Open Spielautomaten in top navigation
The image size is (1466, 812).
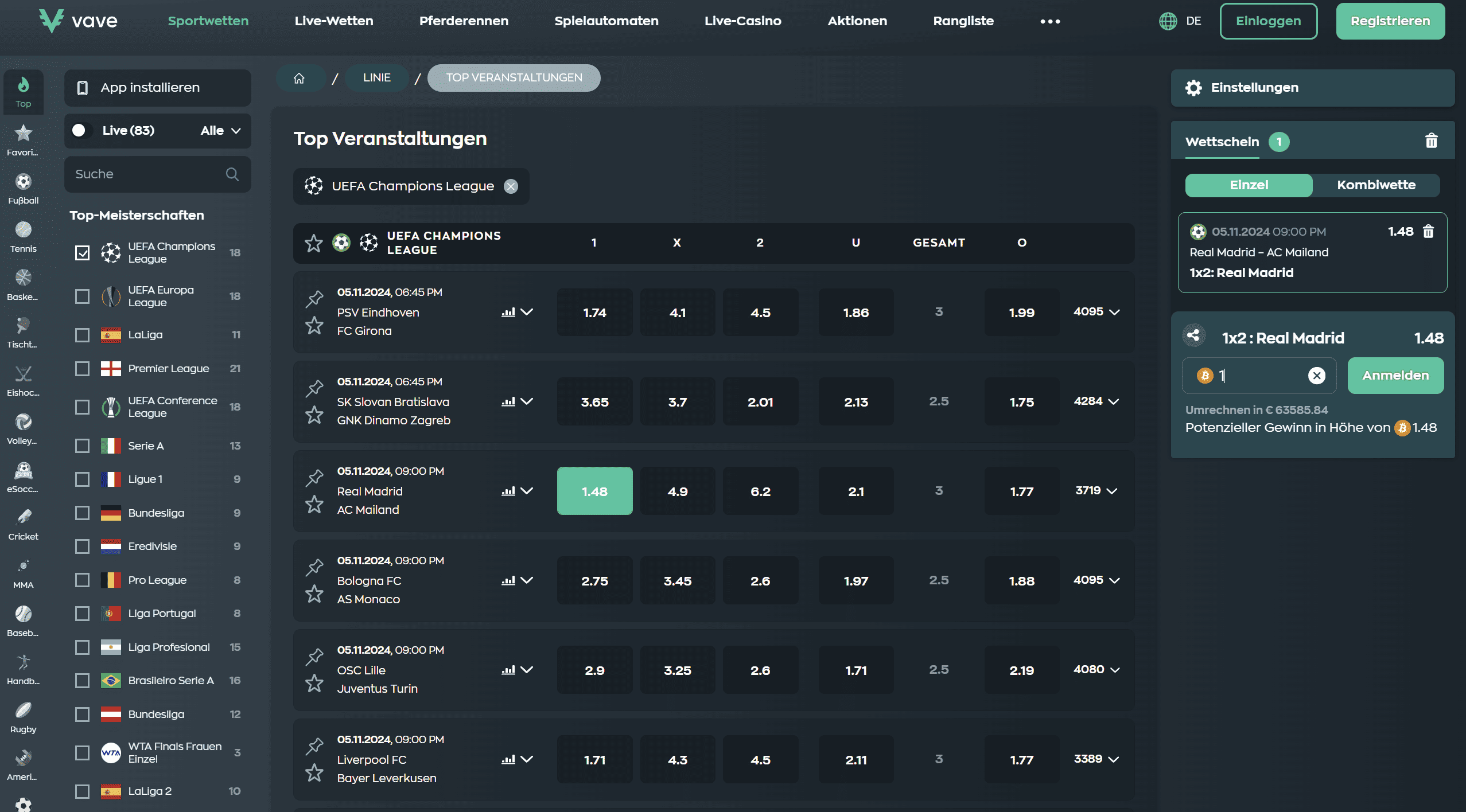tap(606, 21)
